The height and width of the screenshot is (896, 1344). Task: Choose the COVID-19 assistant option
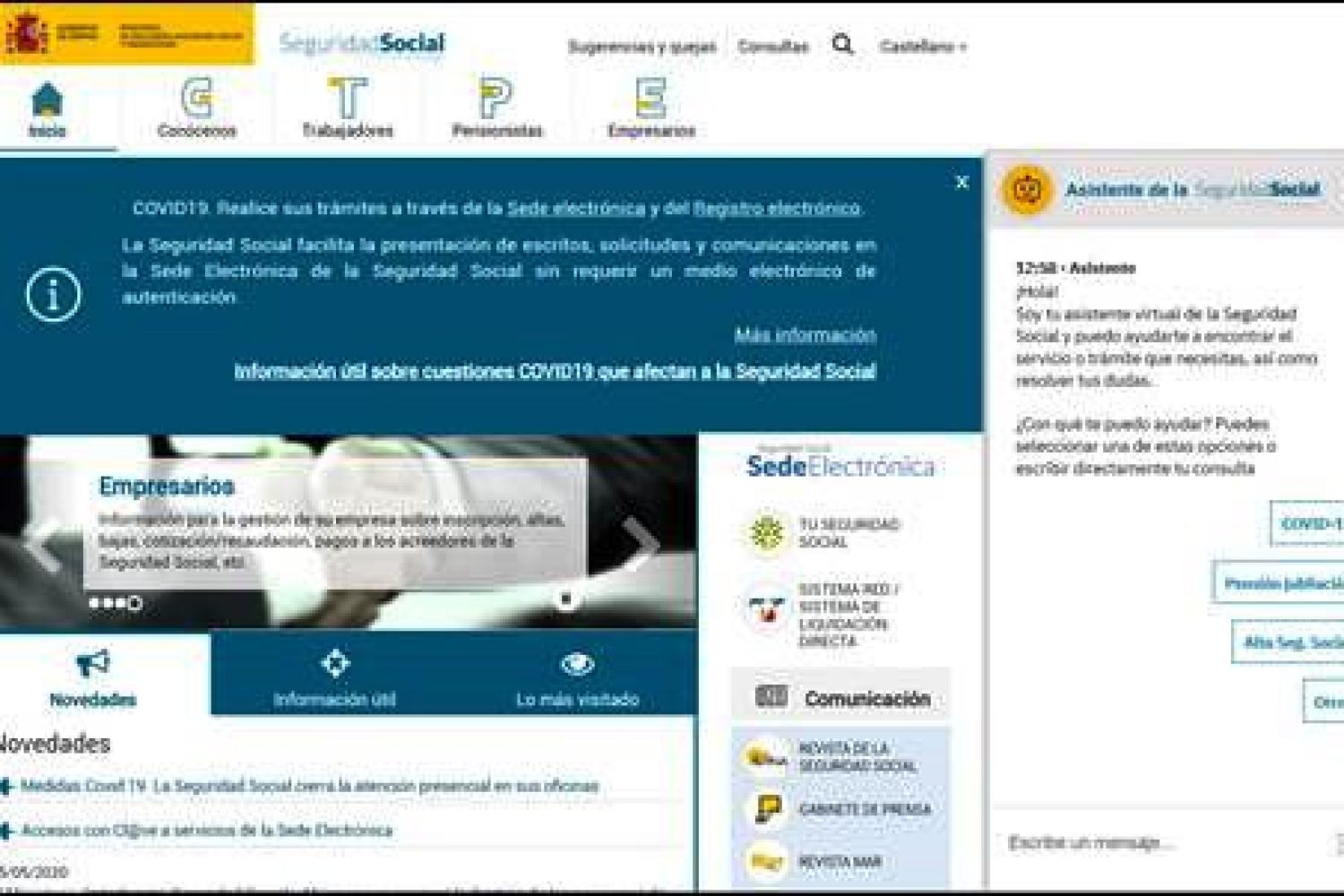[1307, 523]
